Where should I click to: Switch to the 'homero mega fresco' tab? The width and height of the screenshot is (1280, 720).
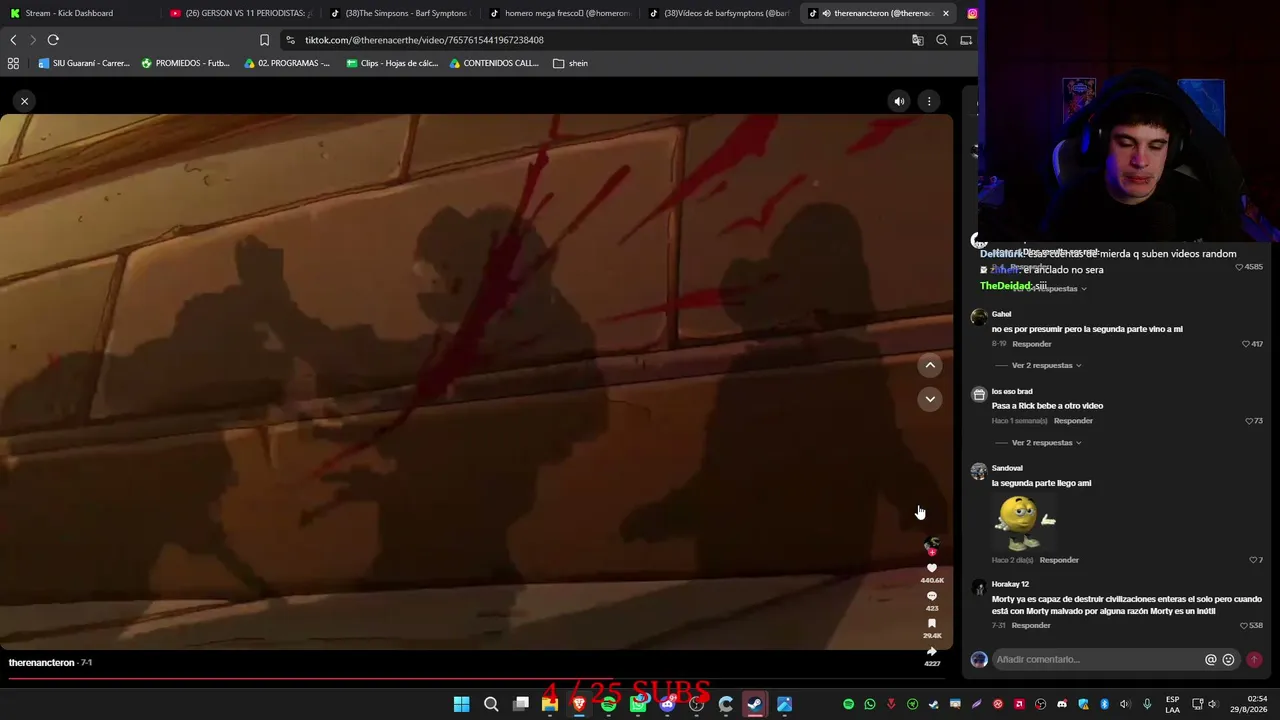(560, 13)
